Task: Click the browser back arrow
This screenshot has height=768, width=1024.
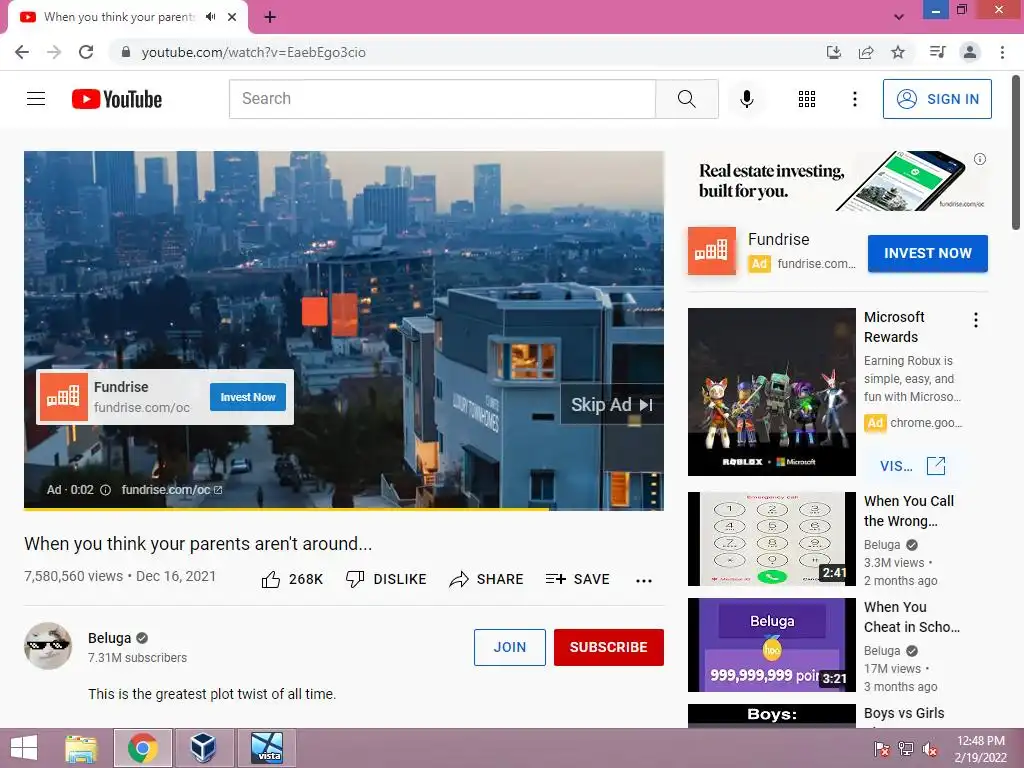Action: [22, 52]
